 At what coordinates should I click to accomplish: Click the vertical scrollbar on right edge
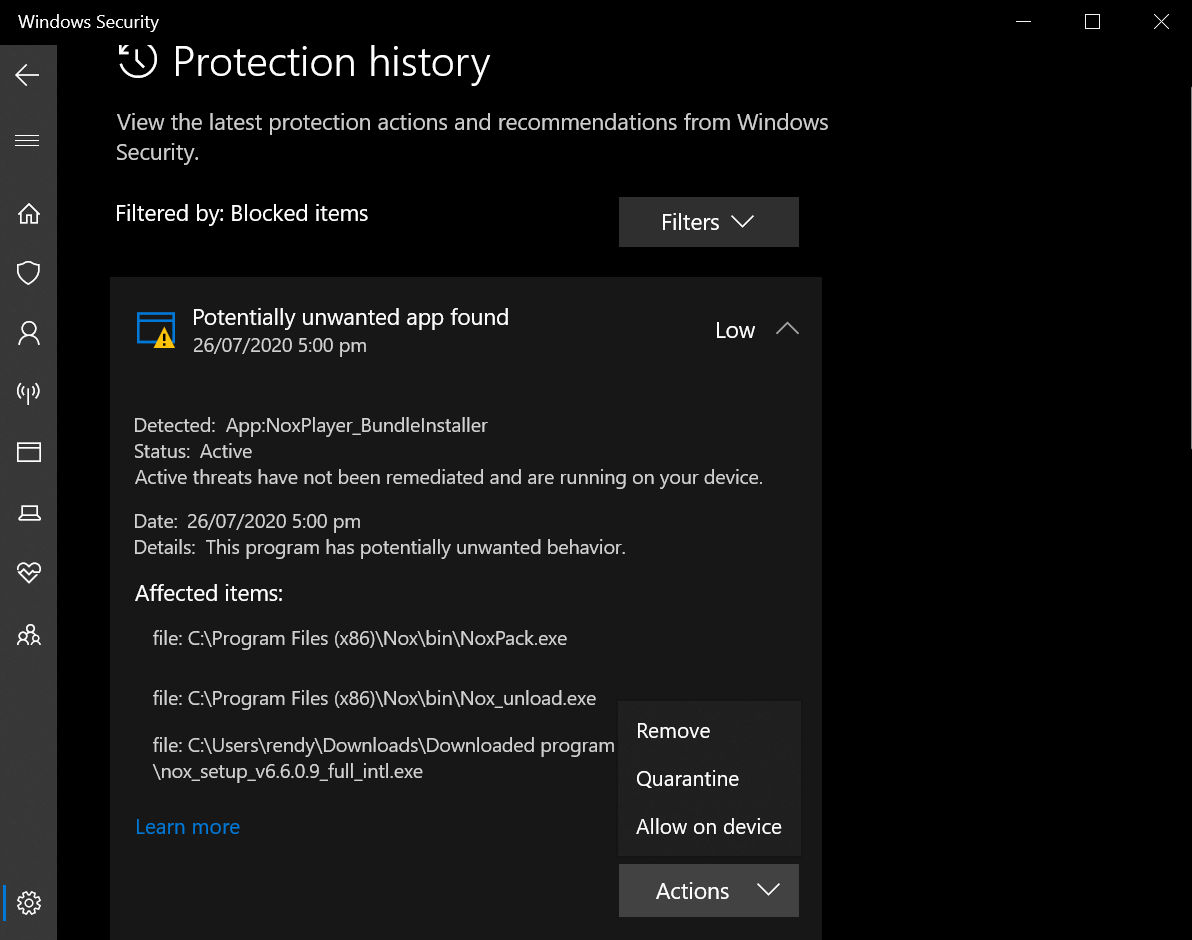tap(1189, 266)
